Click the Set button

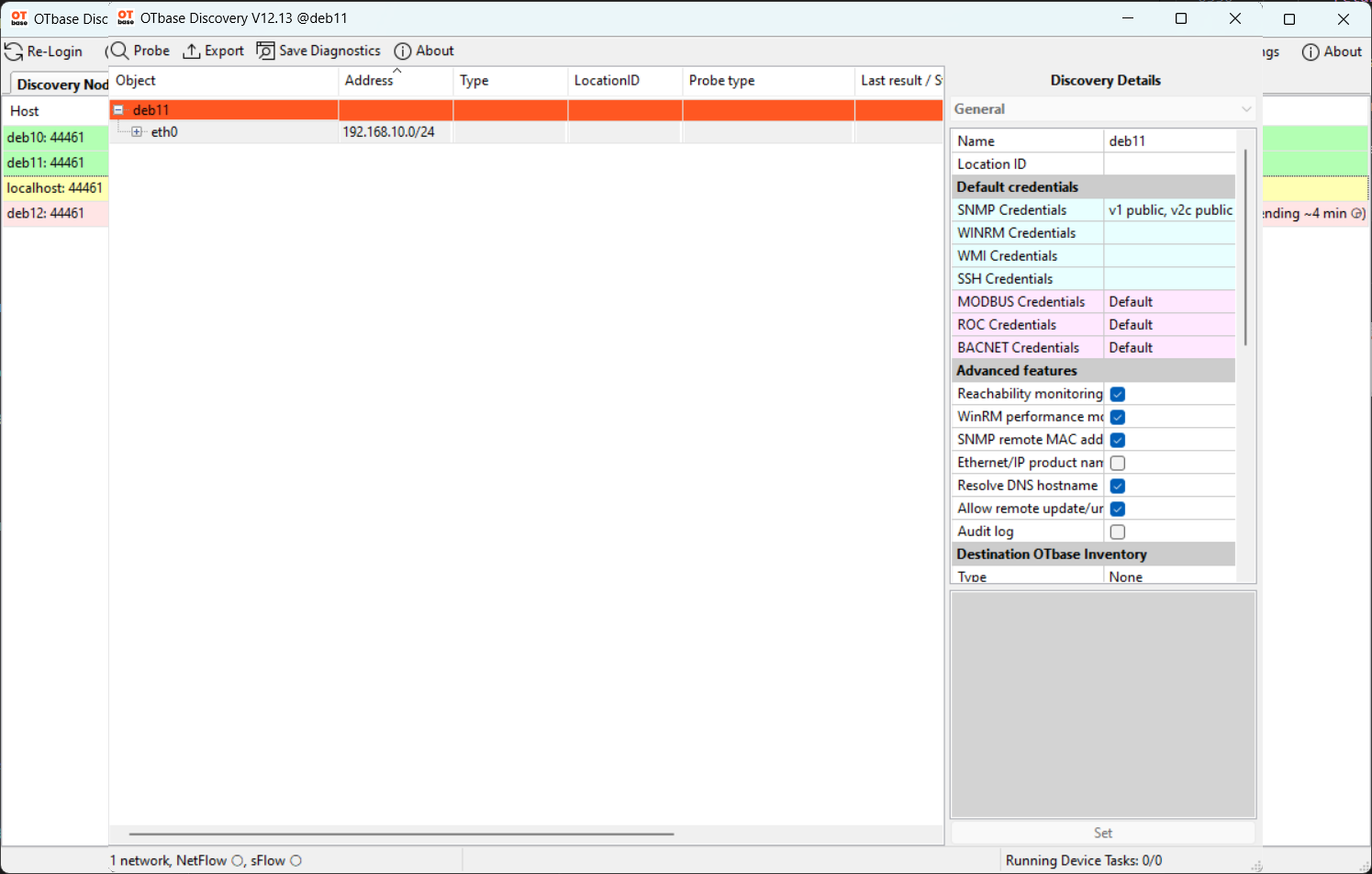1103,833
